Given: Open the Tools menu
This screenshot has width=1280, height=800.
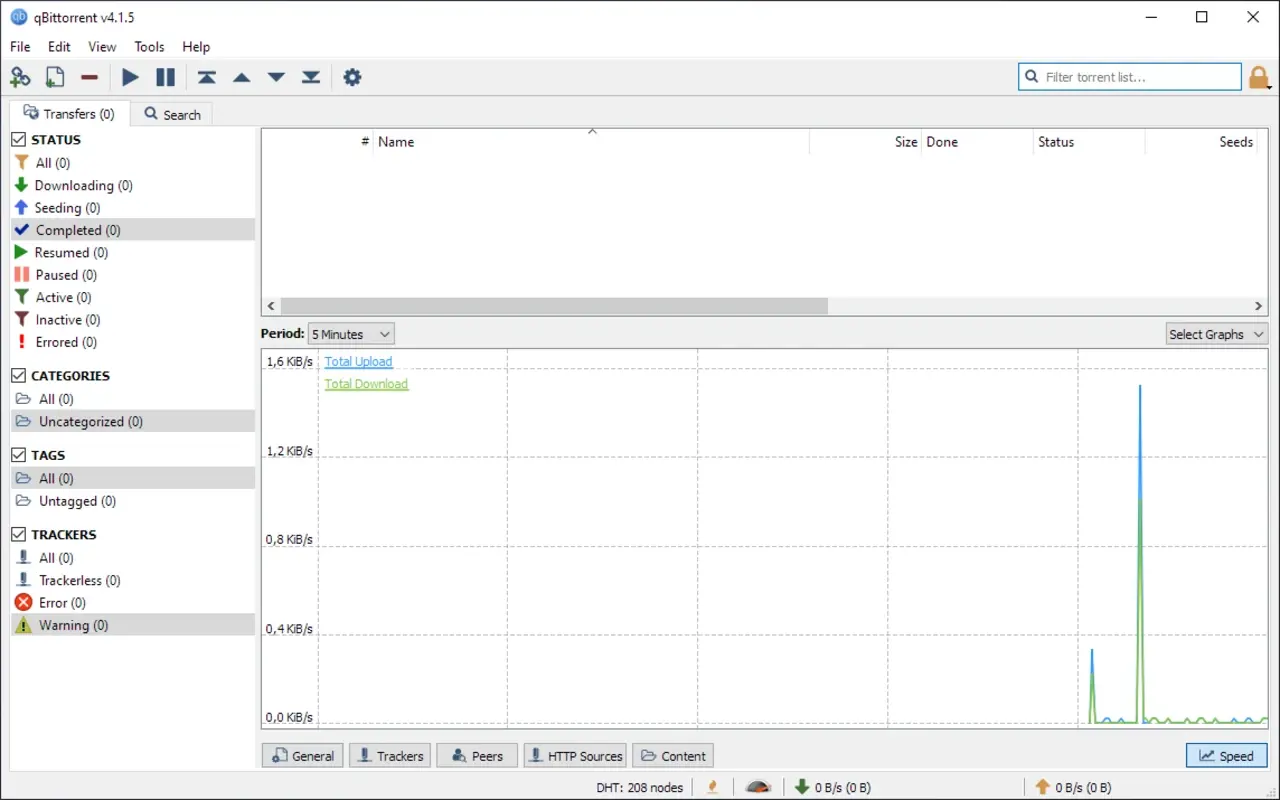Looking at the screenshot, I should pyautogui.click(x=149, y=47).
